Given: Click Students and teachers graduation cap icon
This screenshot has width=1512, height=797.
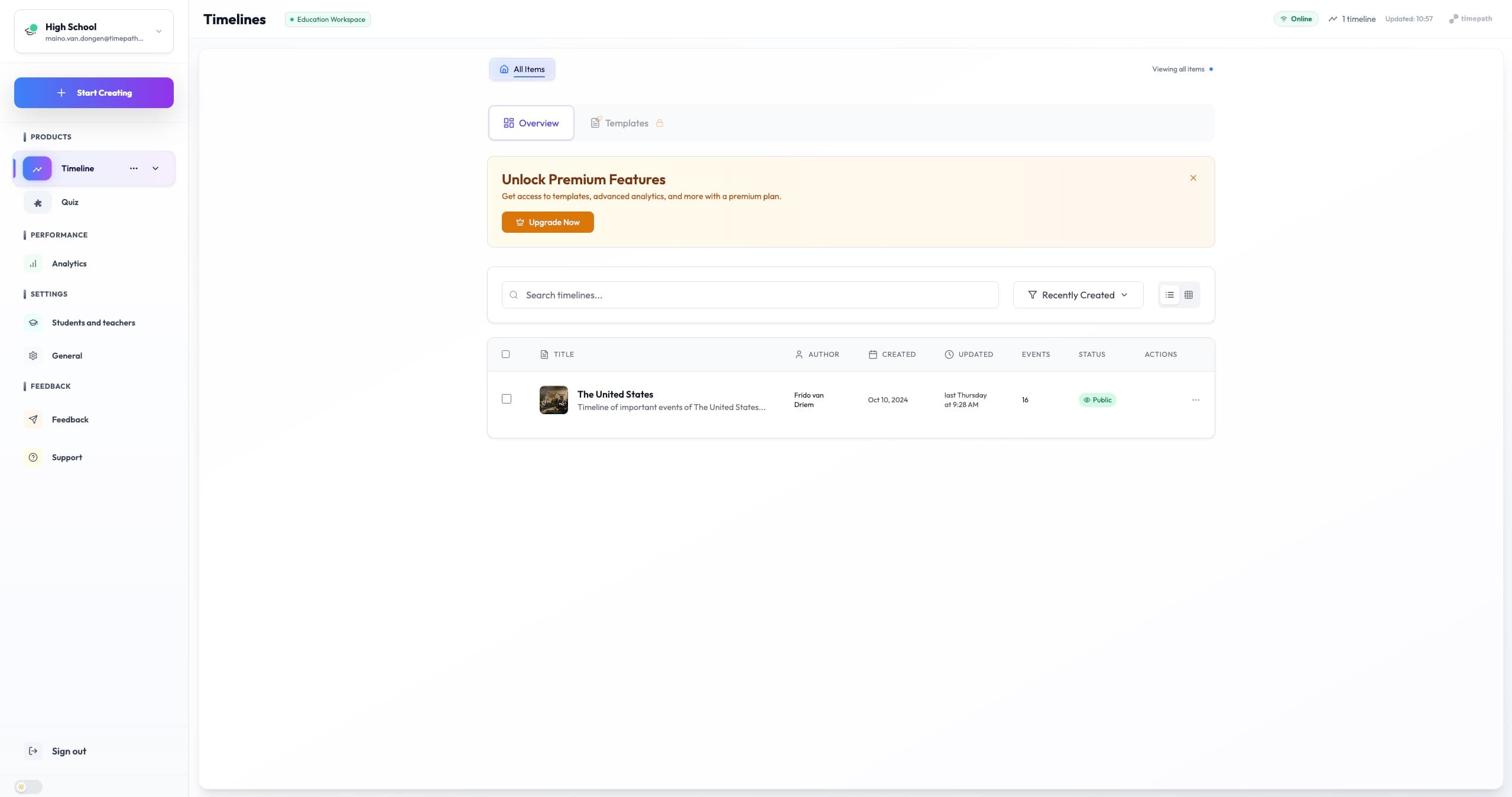Looking at the screenshot, I should click(x=33, y=323).
